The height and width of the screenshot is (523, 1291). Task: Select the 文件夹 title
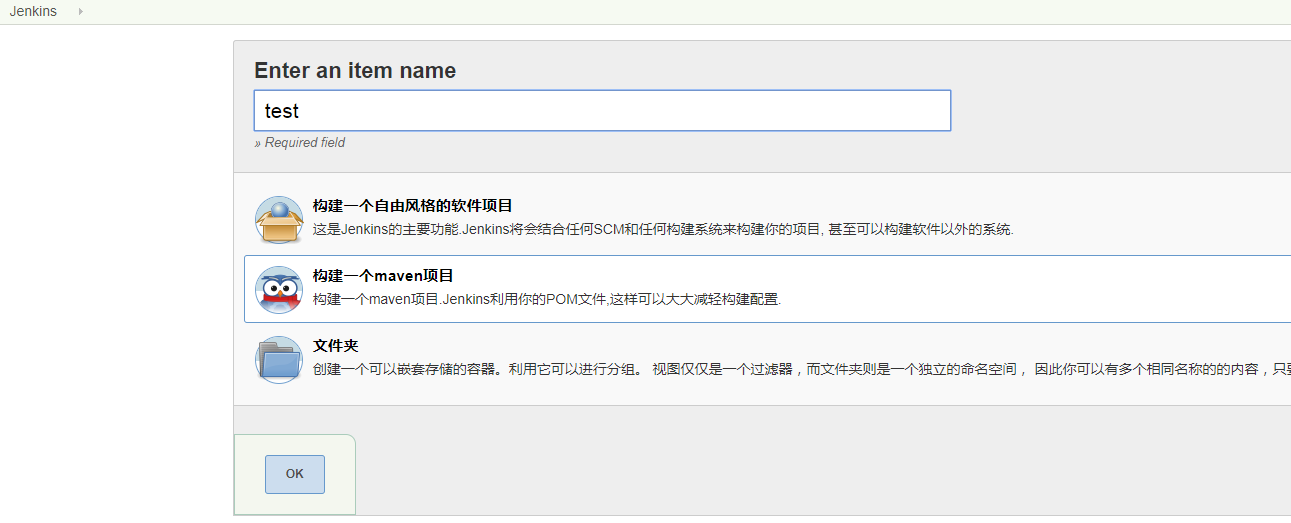[x=336, y=345]
